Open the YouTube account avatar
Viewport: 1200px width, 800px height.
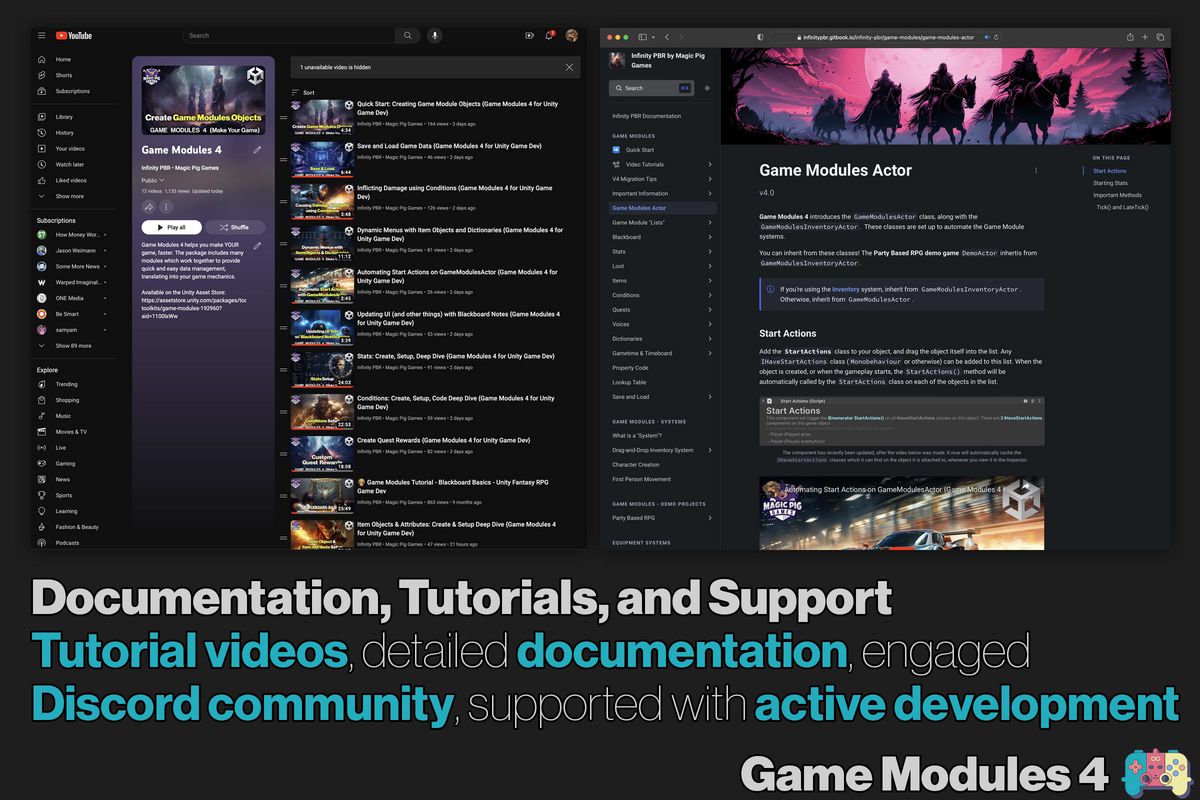572,35
